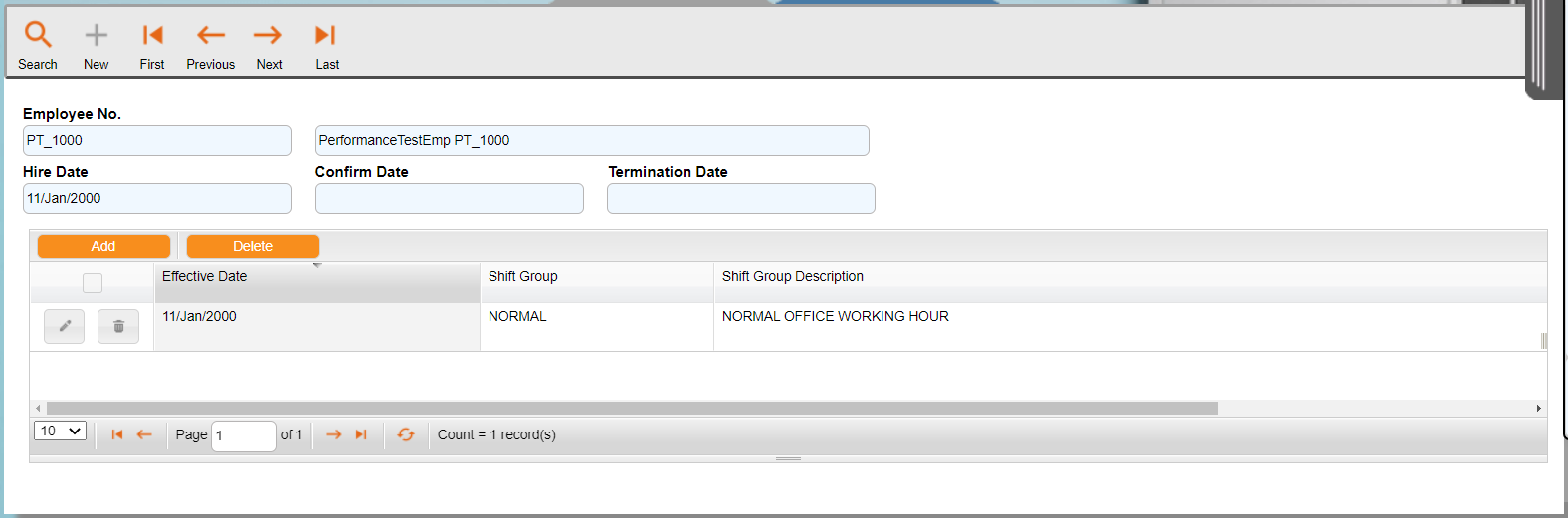The image size is (1568, 518).
Task: Create a New record with plus icon
Action: [97, 35]
